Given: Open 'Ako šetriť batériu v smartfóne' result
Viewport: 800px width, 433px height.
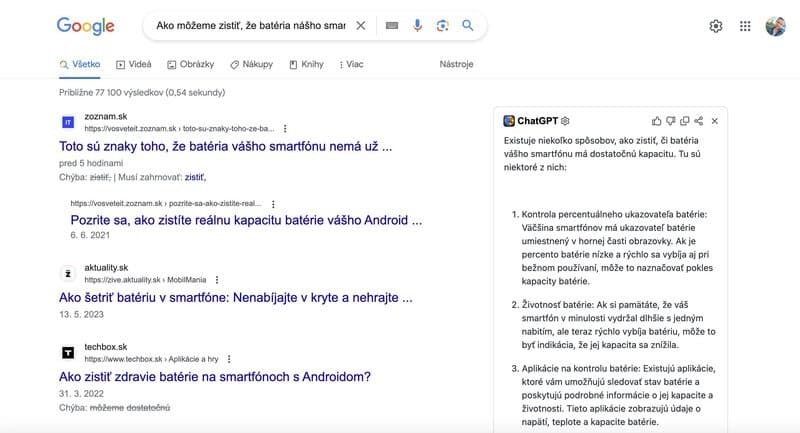Looking at the screenshot, I should click(x=236, y=297).
